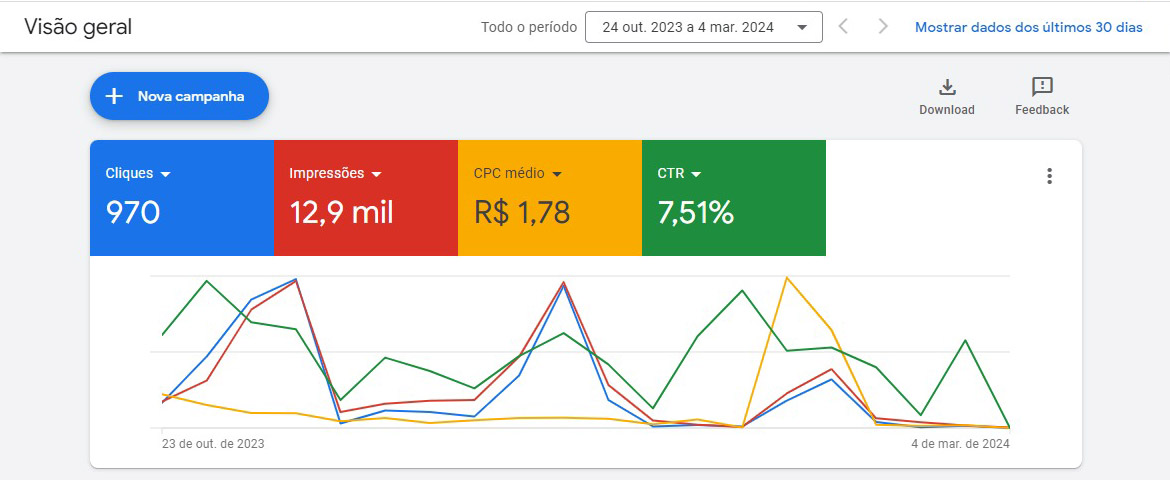
Task: Click the Mostrar dados dos últimos 30 dias link
Action: point(1028,27)
